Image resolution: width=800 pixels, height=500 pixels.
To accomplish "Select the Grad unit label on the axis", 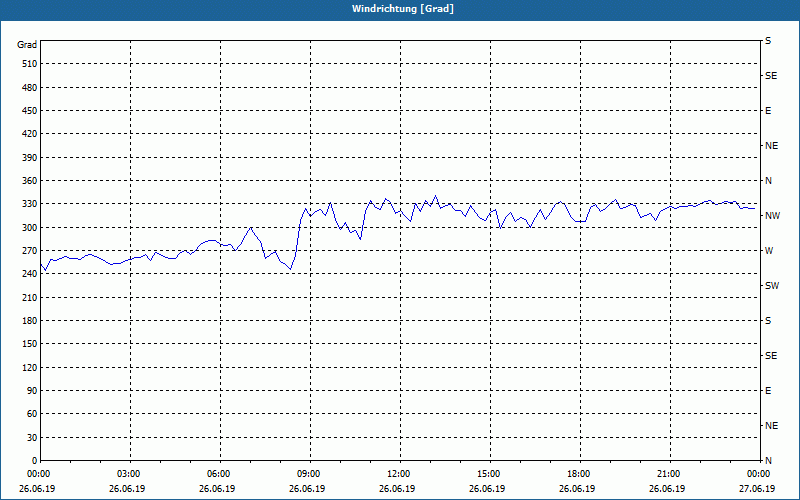I will point(27,45).
